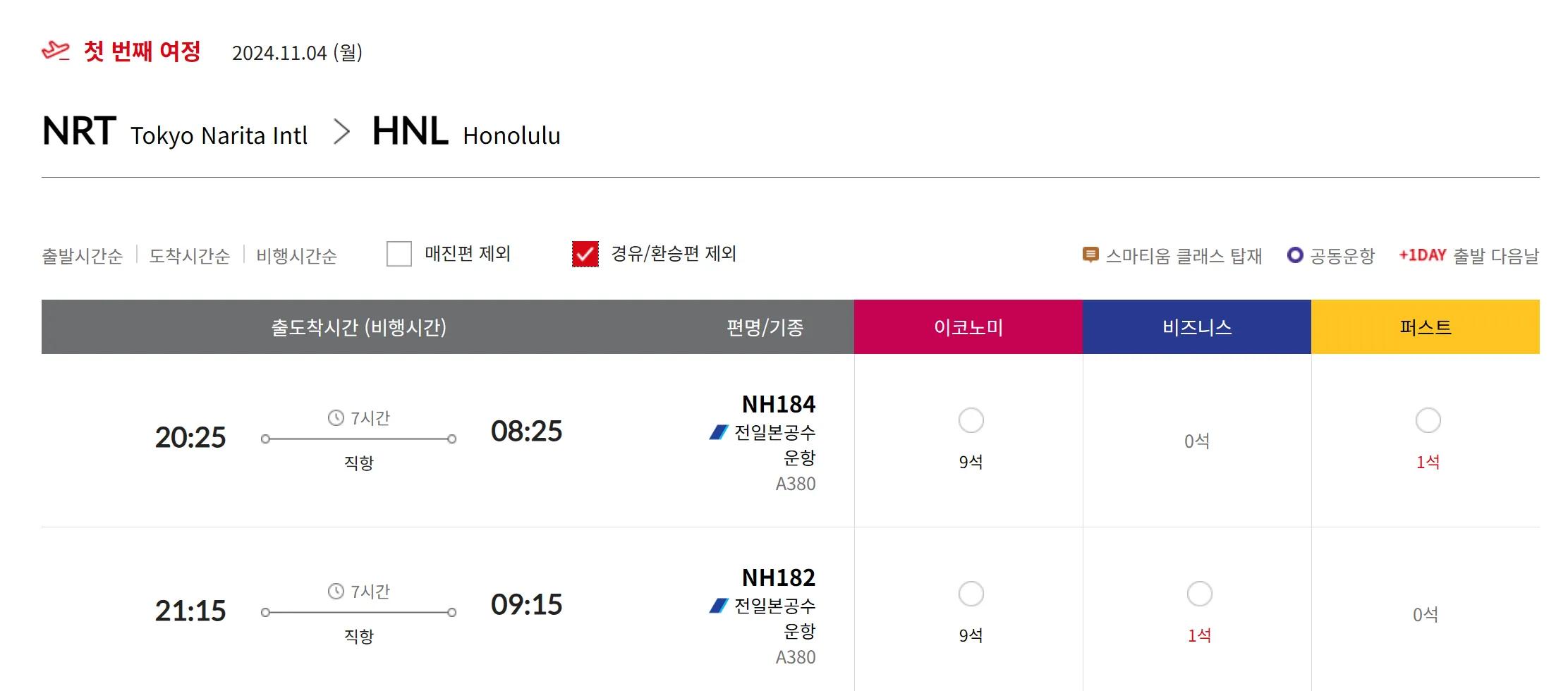The height and width of the screenshot is (691, 1568).
Task: Sort flights by 비행시간순
Action: (x=296, y=255)
